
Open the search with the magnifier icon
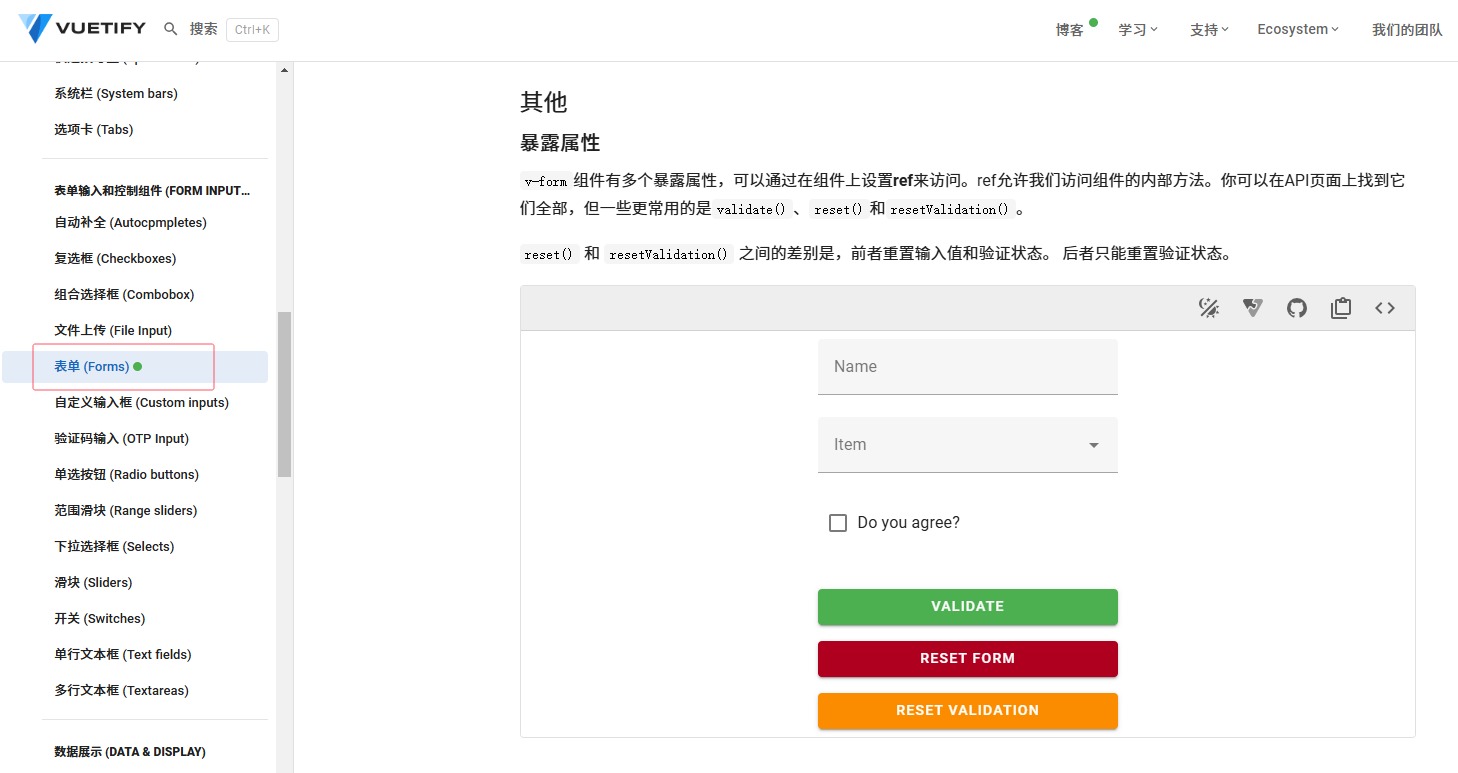click(x=171, y=28)
